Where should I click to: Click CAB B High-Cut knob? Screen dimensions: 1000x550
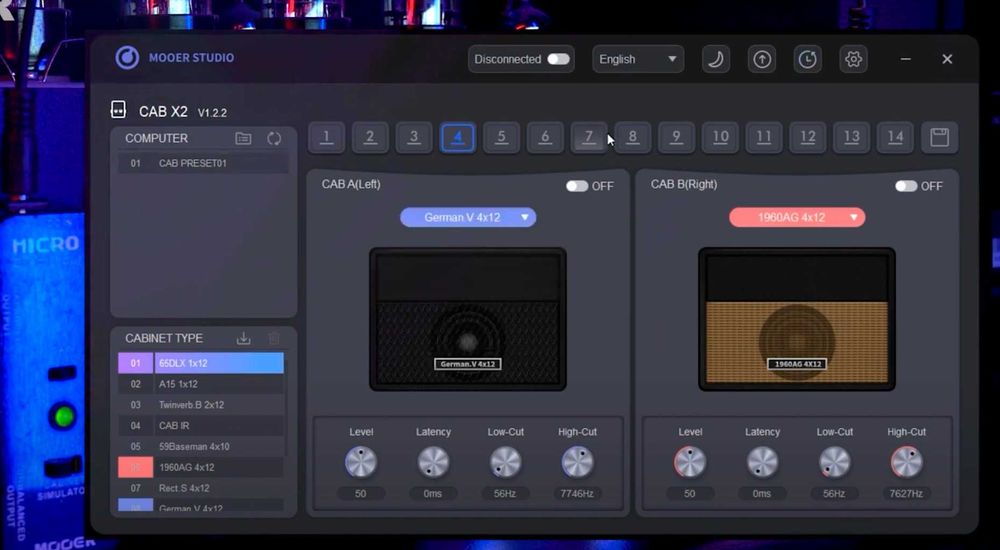pos(906,463)
